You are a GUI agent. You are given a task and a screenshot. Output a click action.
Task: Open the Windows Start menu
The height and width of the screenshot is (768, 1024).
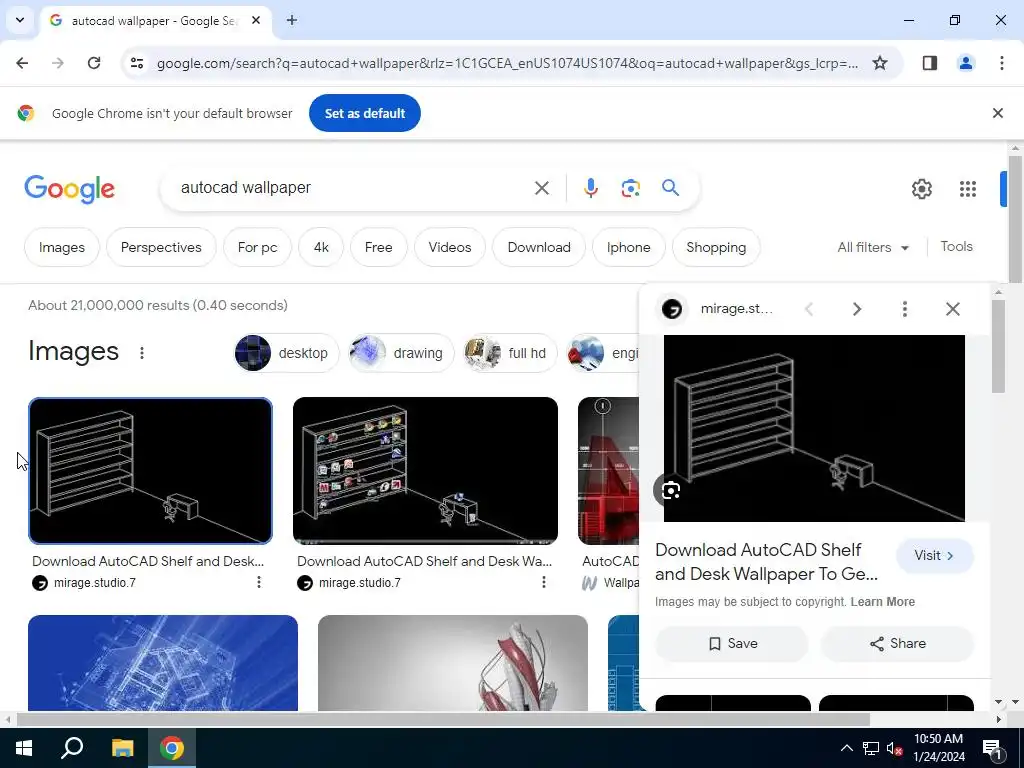coord(24,748)
